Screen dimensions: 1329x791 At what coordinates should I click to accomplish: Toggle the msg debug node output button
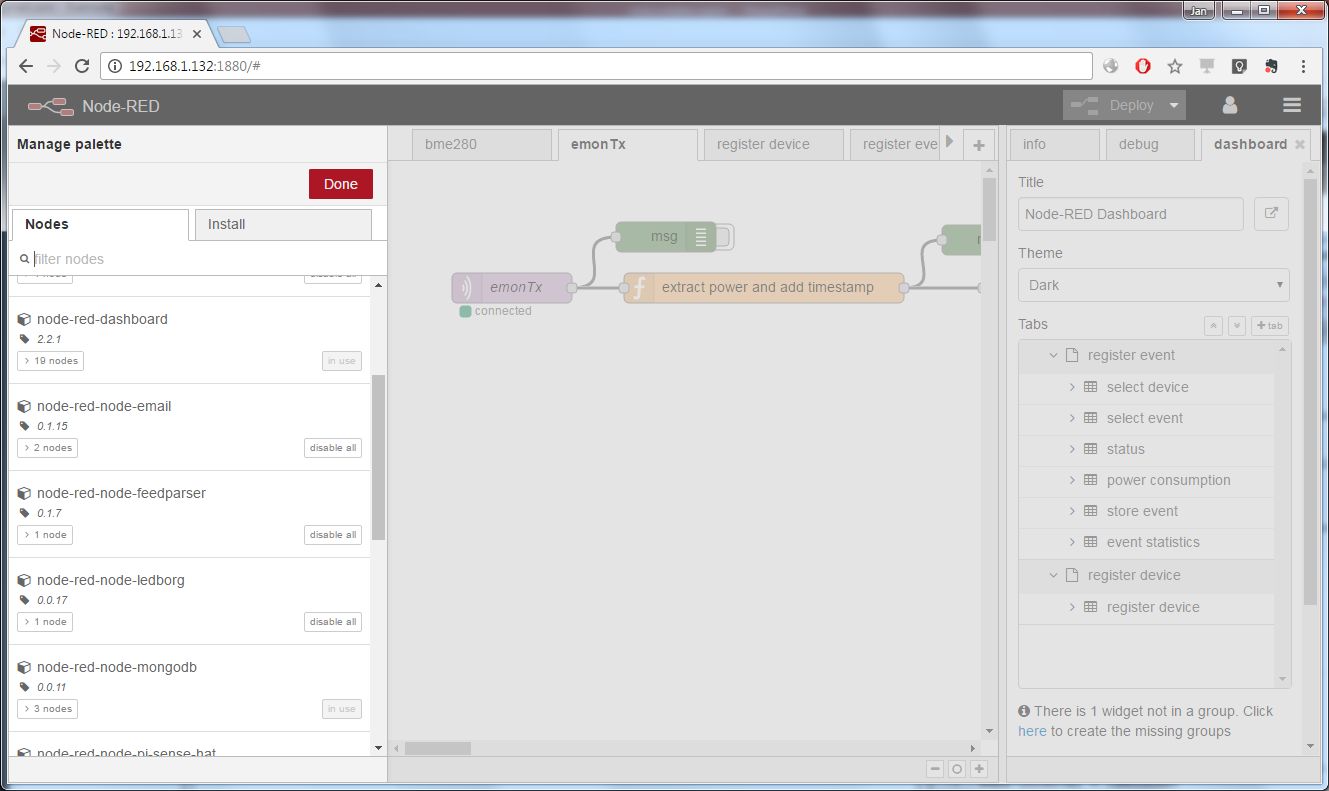pos(726,237)
